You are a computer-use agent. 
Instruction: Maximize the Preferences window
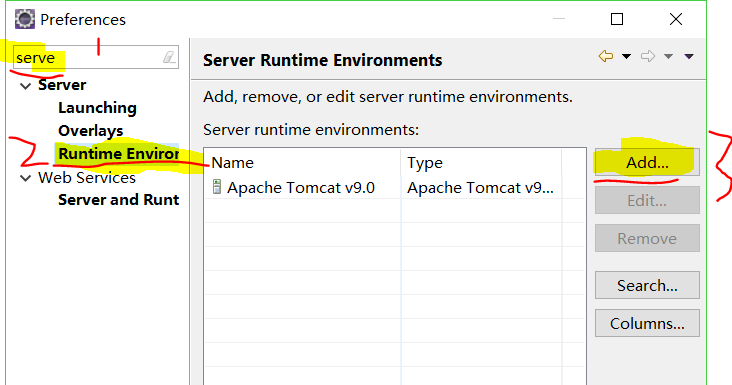click(617, 19)
